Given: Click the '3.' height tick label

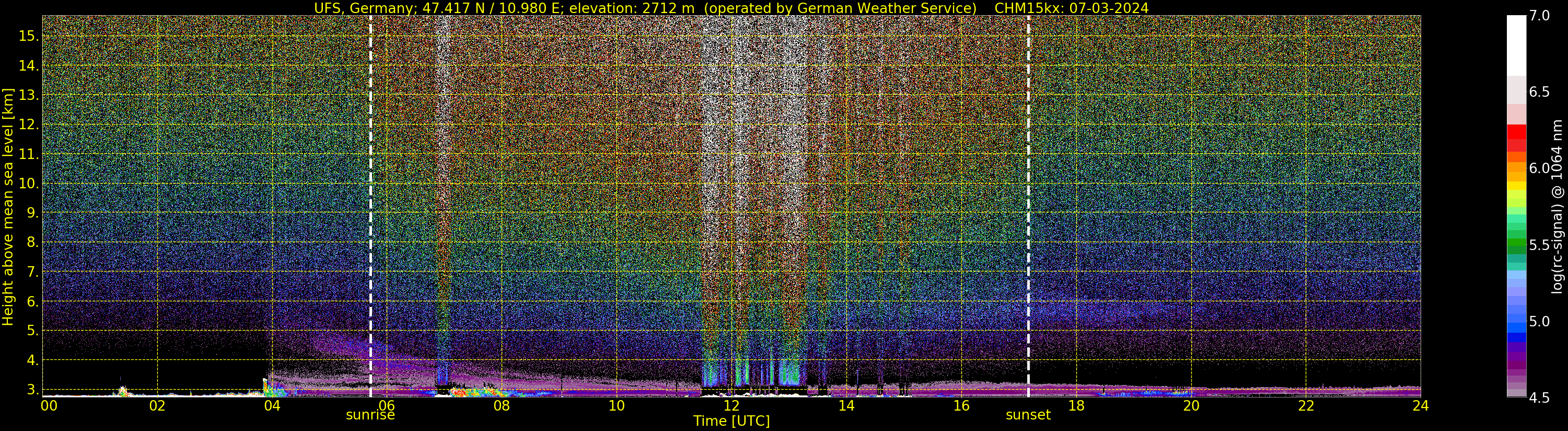Looking at the screenshot, I should (32, 390).
